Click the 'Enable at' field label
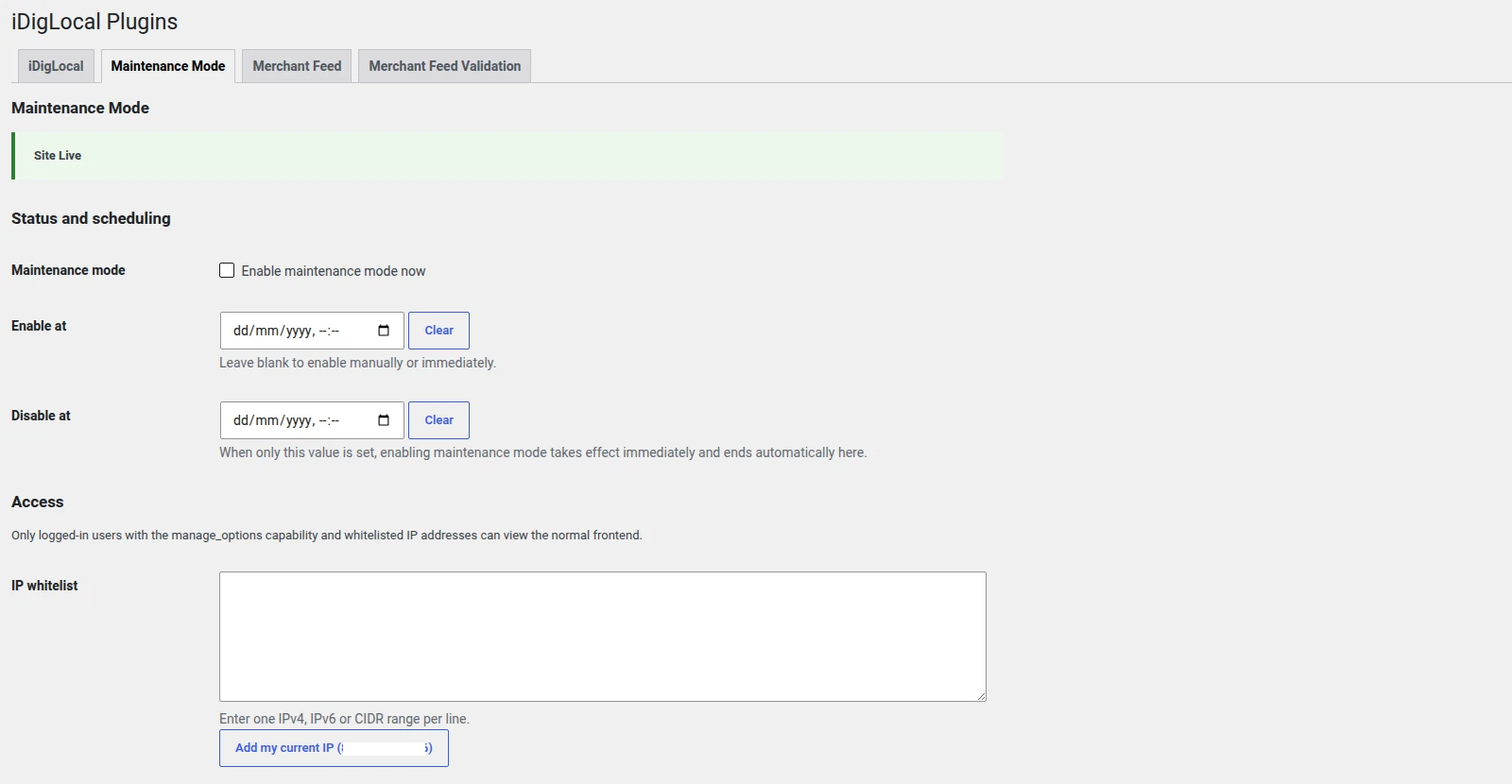This screenshot has height=784, width=1512. pos(39,326)
